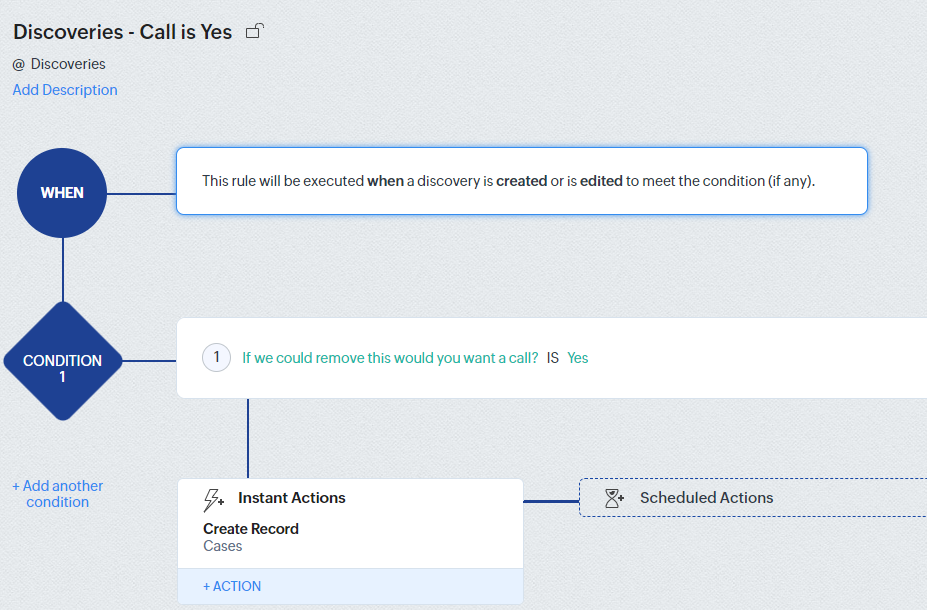The image size is (927, 610).
Task: Click the Cases module label under Create Record
Action: (x=223, y=546)
